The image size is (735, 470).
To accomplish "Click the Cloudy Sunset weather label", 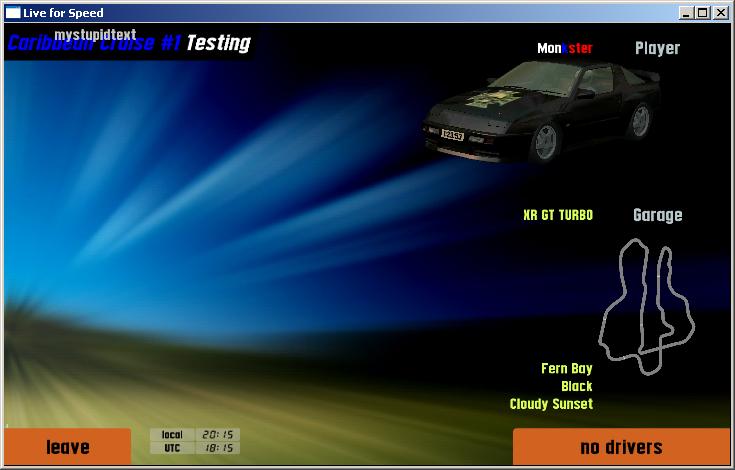I will pos(551,404).
